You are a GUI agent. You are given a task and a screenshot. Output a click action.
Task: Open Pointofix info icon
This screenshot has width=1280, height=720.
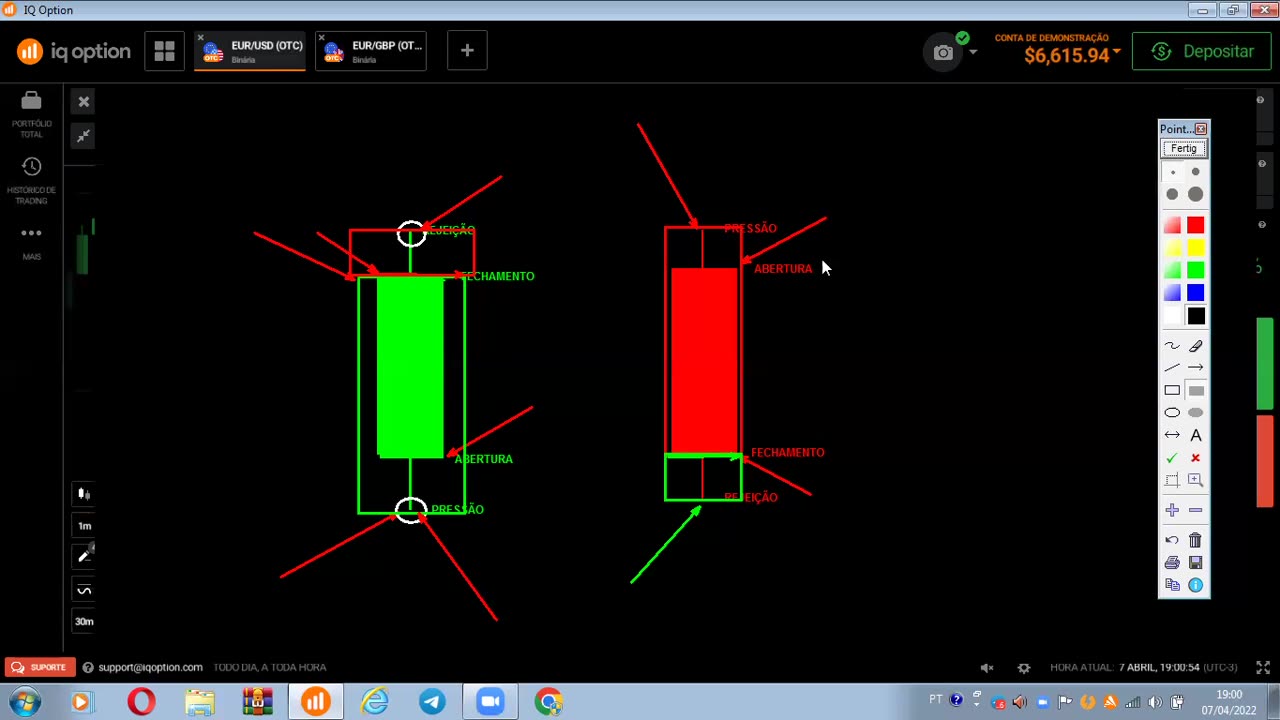click(1196, 585)
